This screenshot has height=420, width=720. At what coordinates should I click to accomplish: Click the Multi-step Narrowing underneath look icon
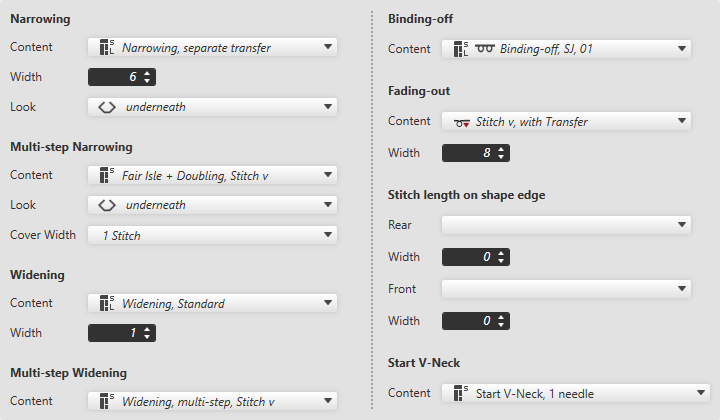(x=107, y=205)
